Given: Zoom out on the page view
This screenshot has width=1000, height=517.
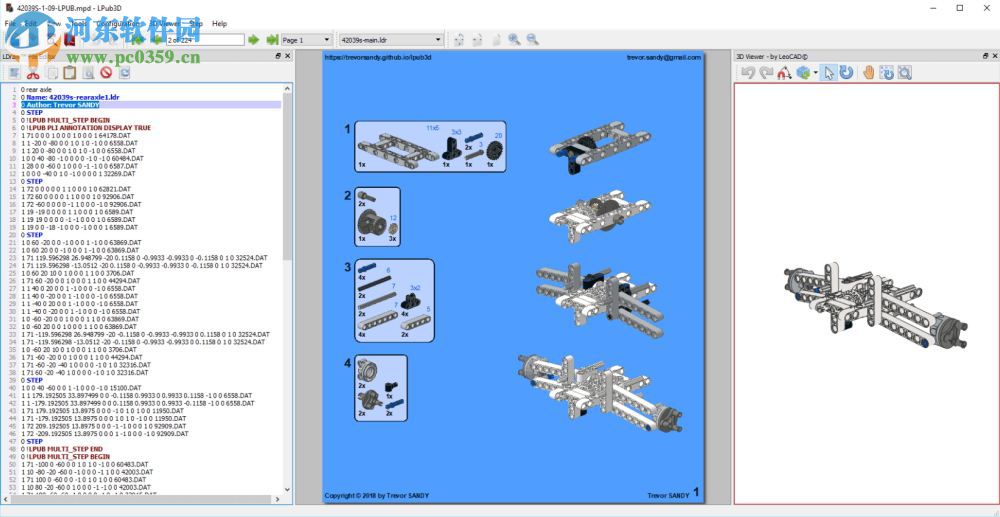Looking at the screenshot, I should [x=533, y=40].
